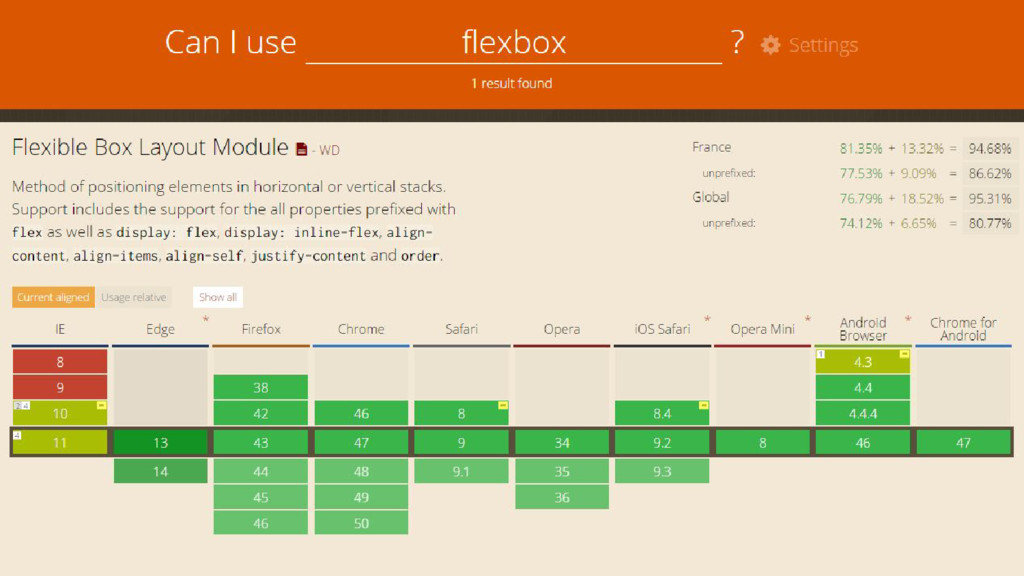Click the Firefox 44 cell

(x=261, y=471)
